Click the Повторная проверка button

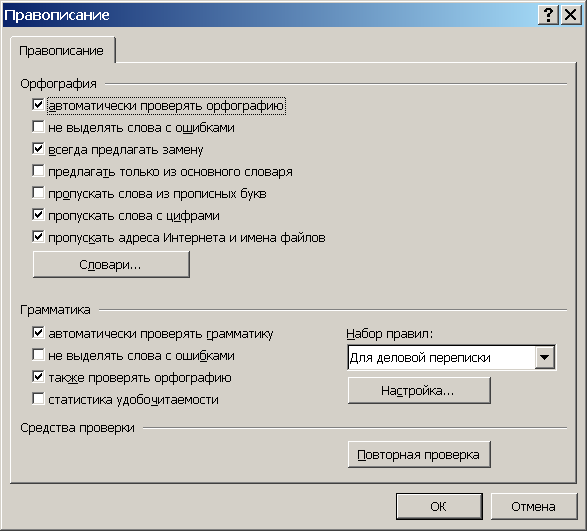(419, 455)
